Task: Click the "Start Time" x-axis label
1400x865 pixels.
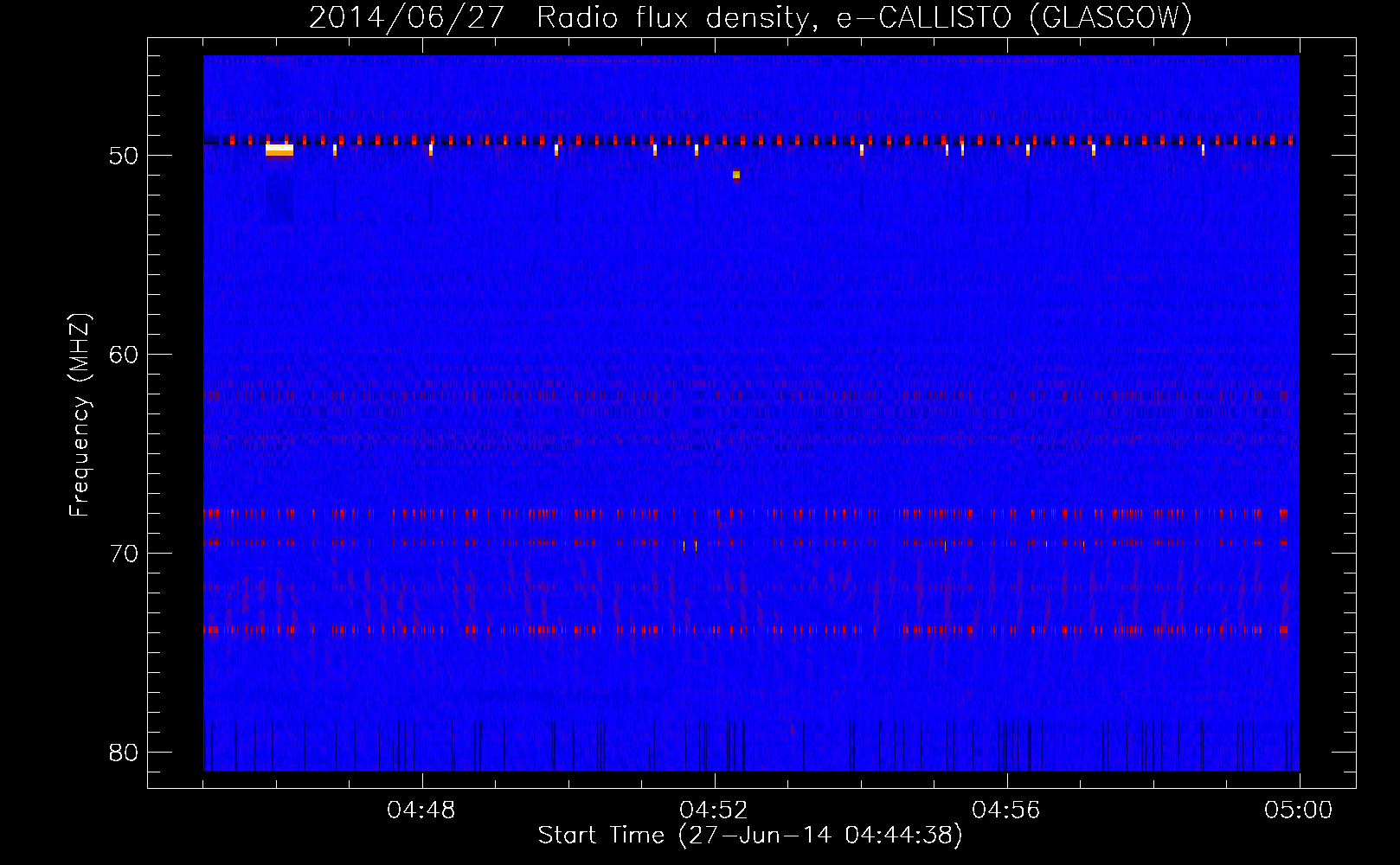Action: click(x=749, y=836)
